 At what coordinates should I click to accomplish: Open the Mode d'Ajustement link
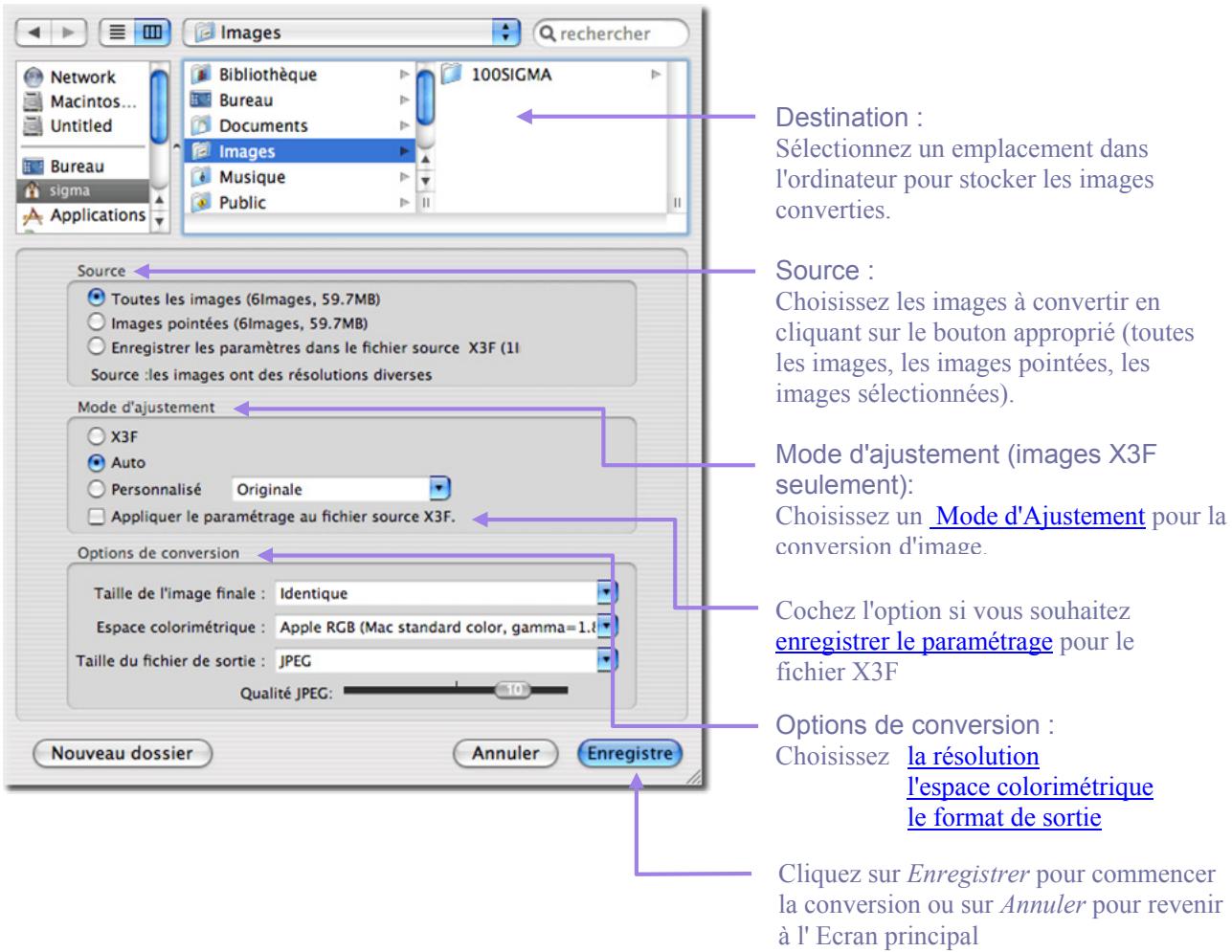(1038, 517)
